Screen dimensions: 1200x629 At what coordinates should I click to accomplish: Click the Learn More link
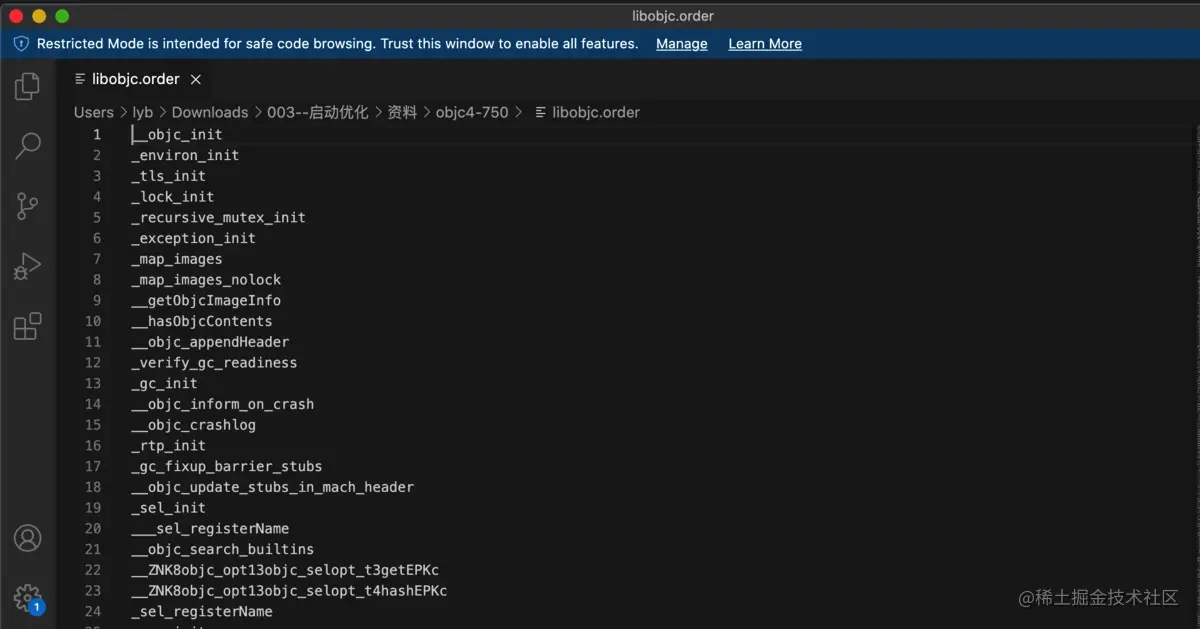click(764, 44)
